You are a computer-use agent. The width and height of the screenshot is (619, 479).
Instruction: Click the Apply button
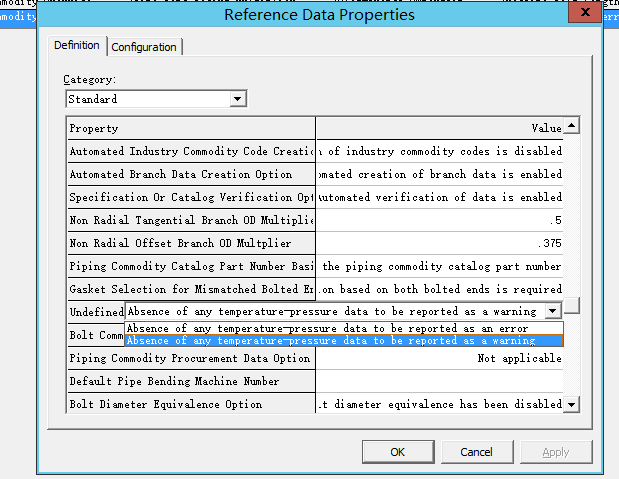[x=556, y=452]
